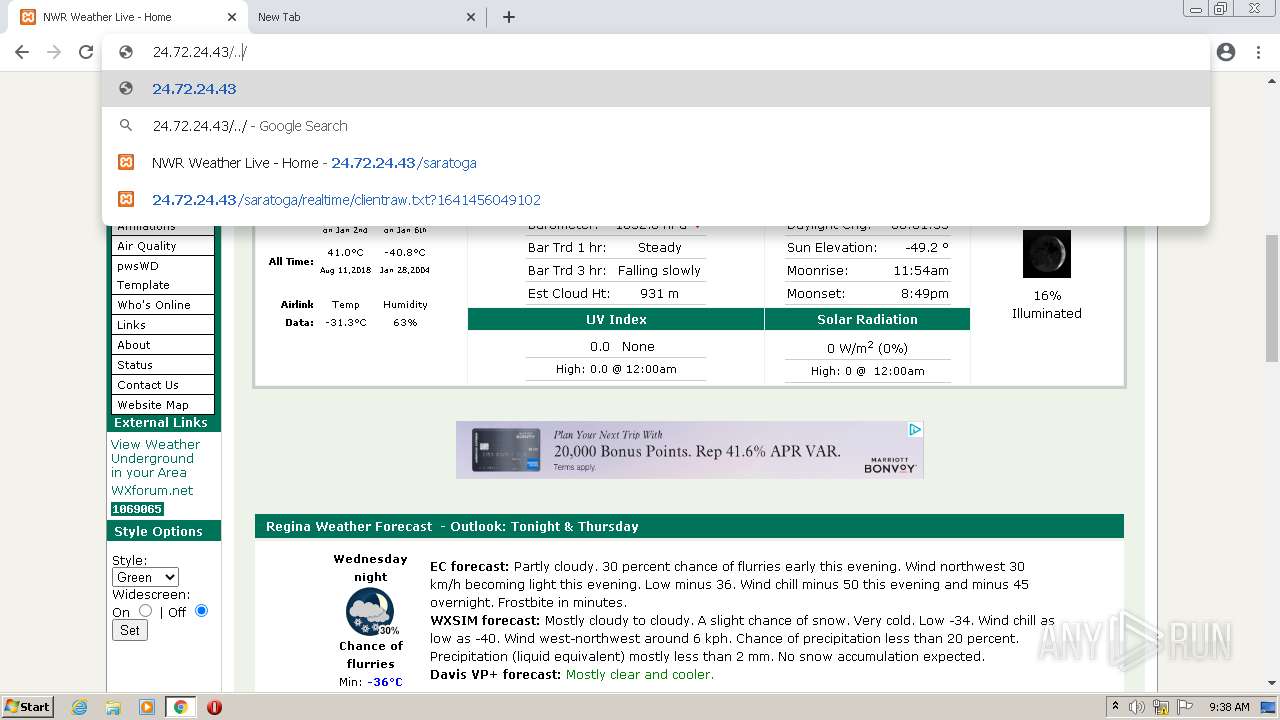The image size is (1280, 720).
Task: Click the volume speaker tray icon
Action: (x=1137, y=707)
